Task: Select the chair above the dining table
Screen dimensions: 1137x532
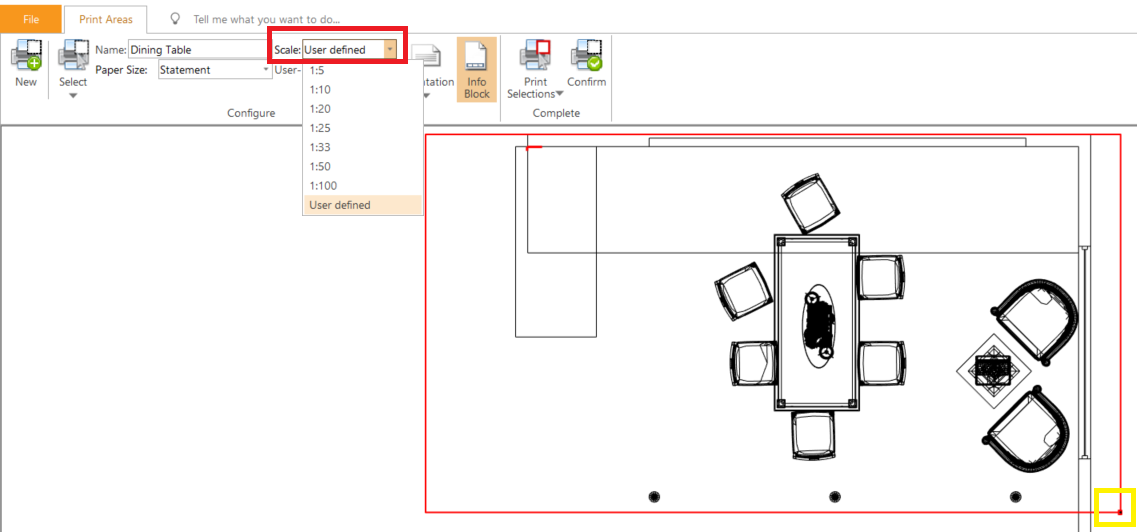Action: coord(811,202)
